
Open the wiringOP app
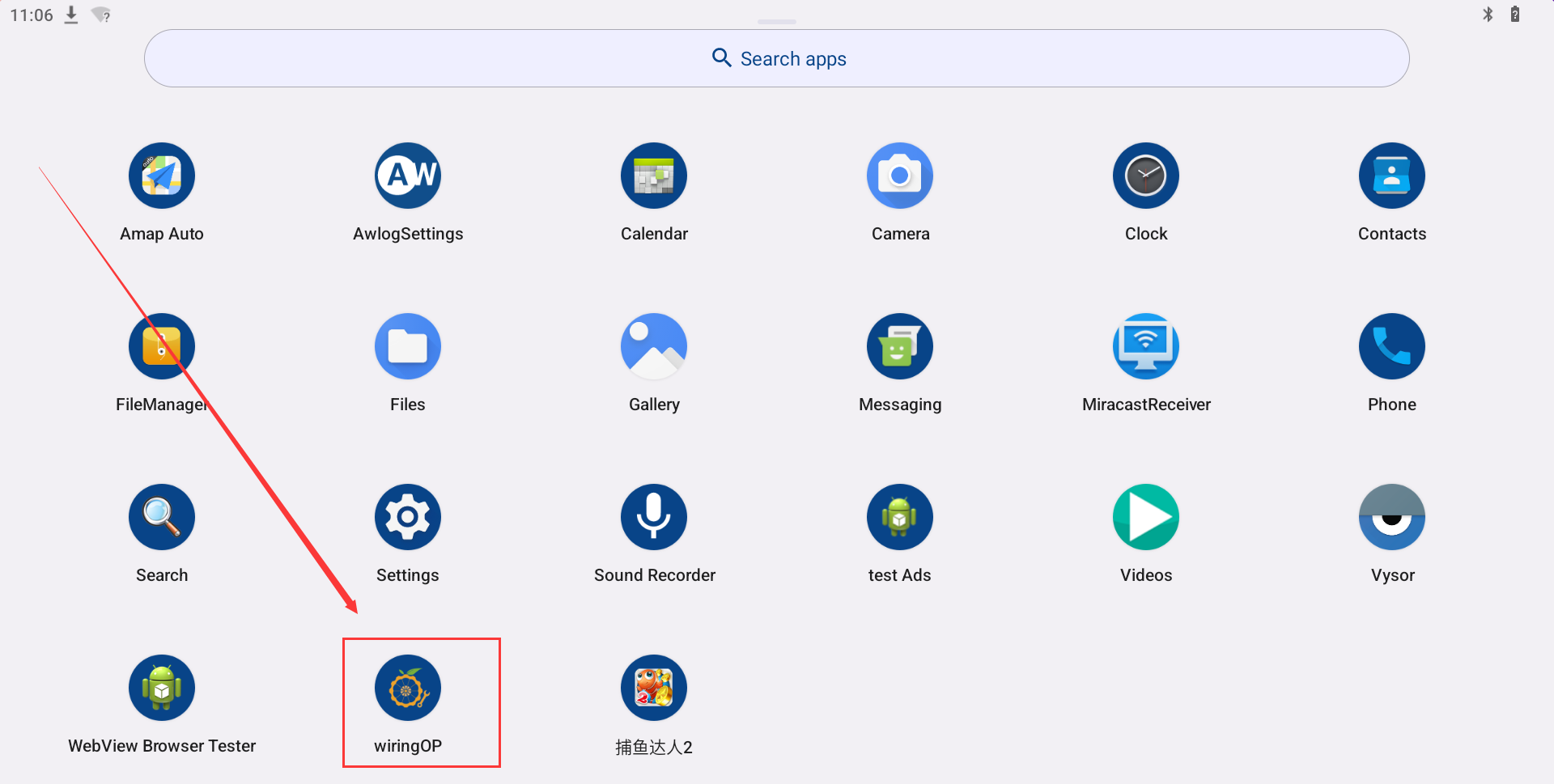point(408,688)
